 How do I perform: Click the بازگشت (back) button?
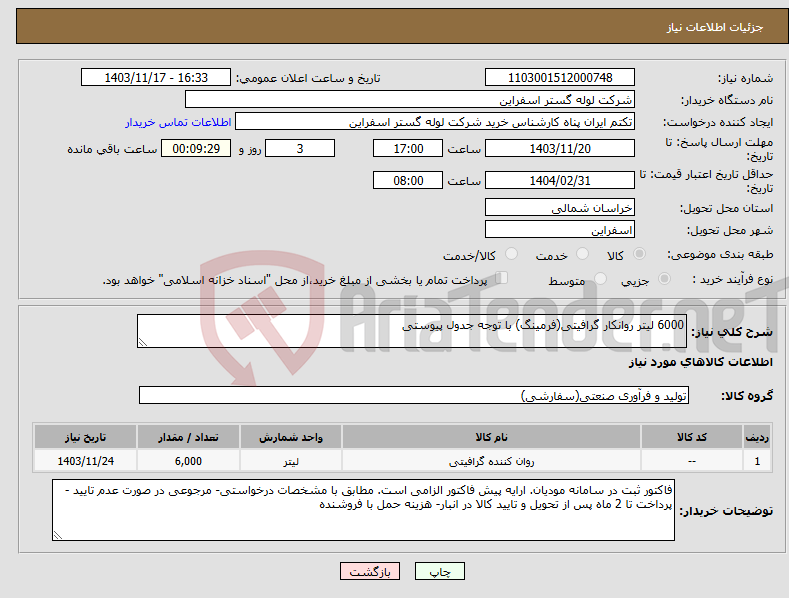pyautogui.click(x=370, y=572)
